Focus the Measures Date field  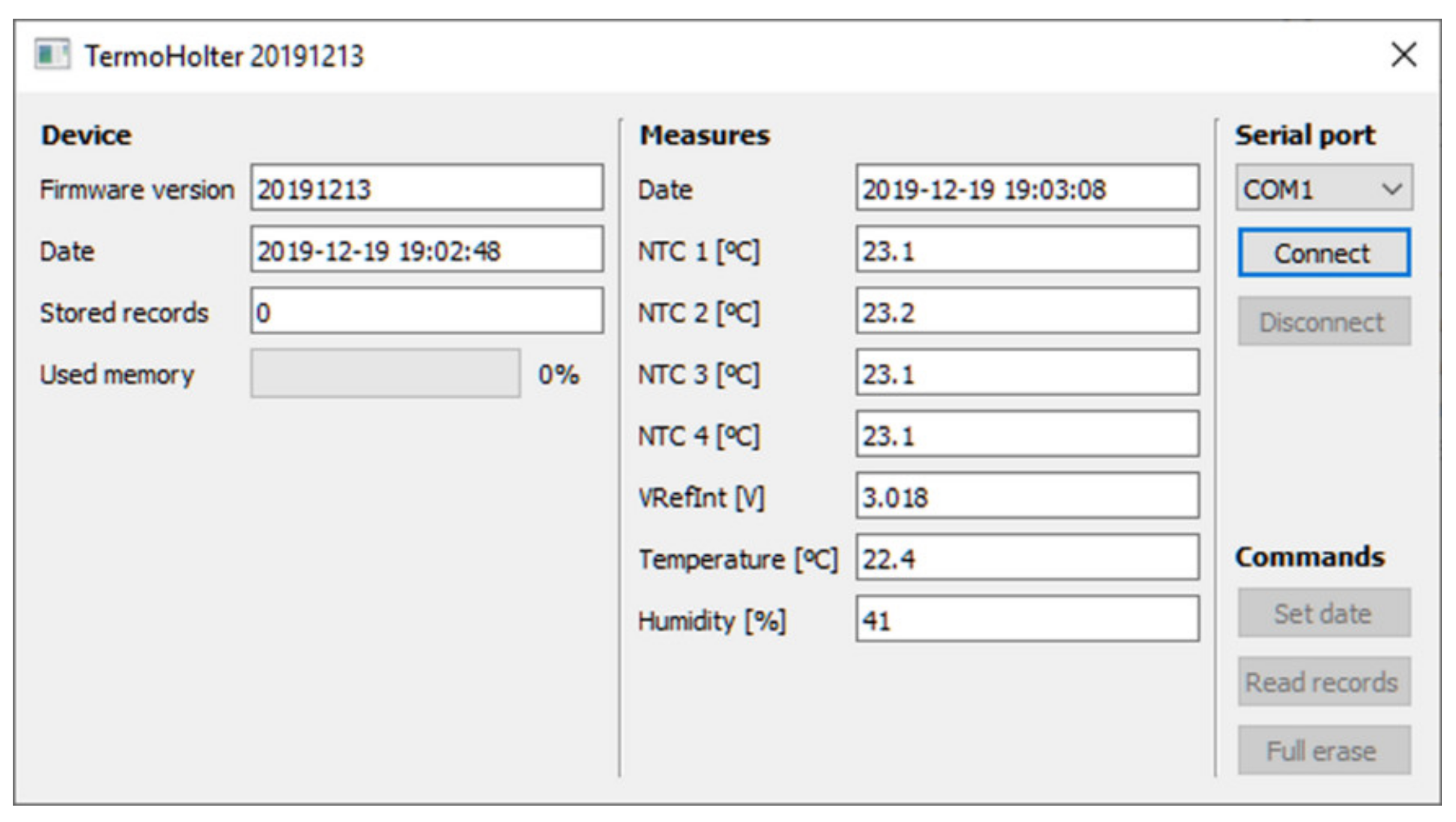[x=1027, y=189]
